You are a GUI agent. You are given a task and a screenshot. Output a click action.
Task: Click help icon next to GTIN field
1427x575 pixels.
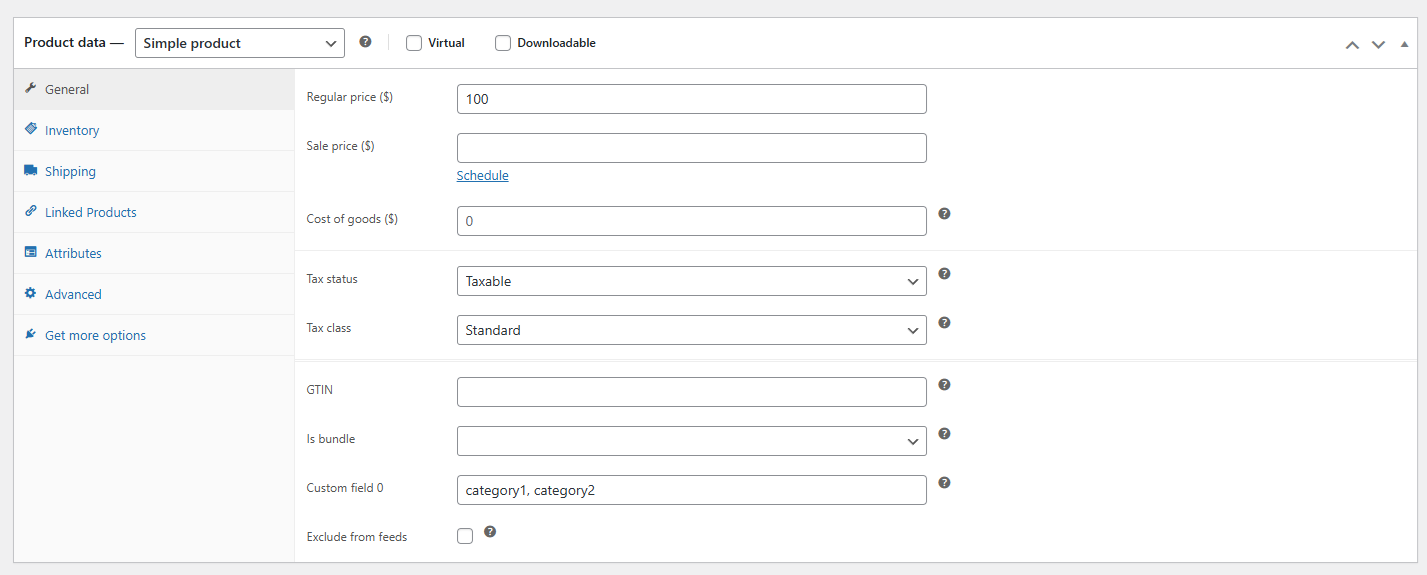[944, 385]
